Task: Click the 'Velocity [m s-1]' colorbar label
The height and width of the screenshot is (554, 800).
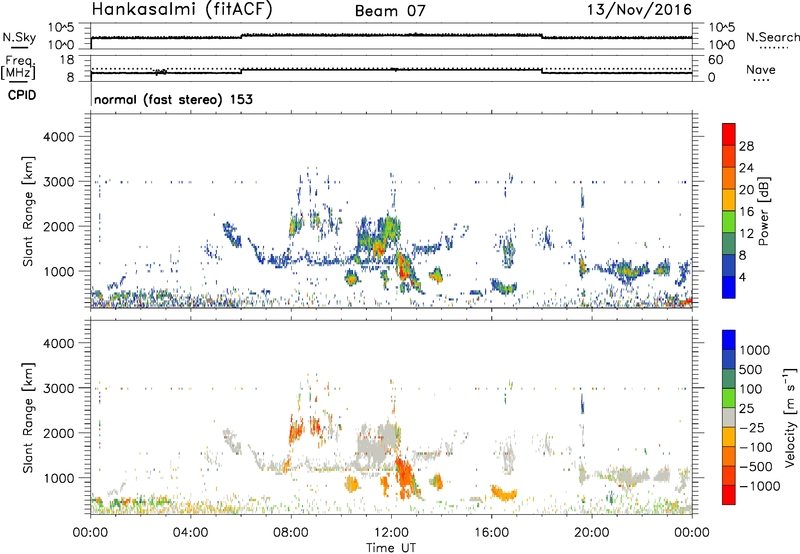Action: coord(790,417)
